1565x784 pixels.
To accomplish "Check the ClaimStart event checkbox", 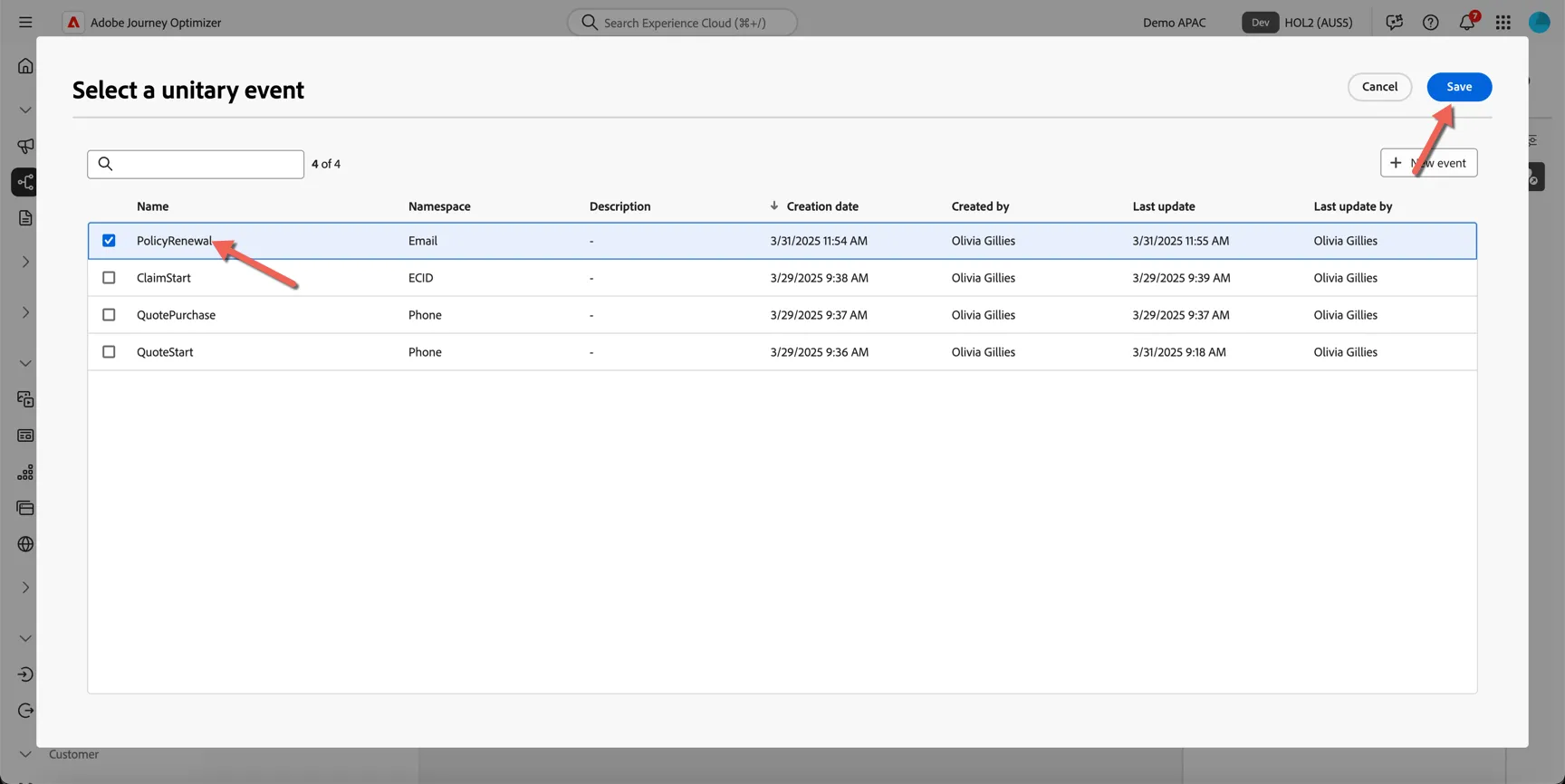I will tap(109, 278).
